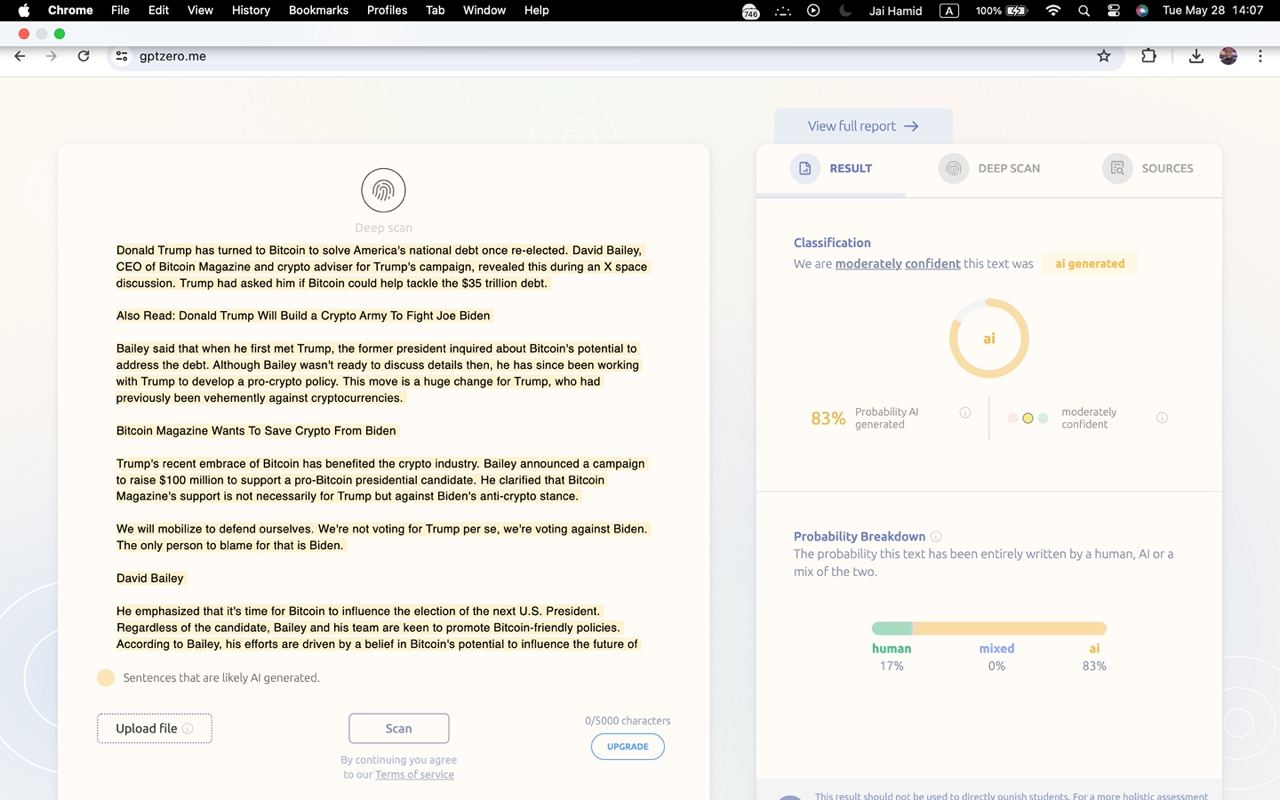This screenshot has width=1280, height=800.
Task: Click the Upload file button
Action: pyautogui.click(x=154, y=728)
